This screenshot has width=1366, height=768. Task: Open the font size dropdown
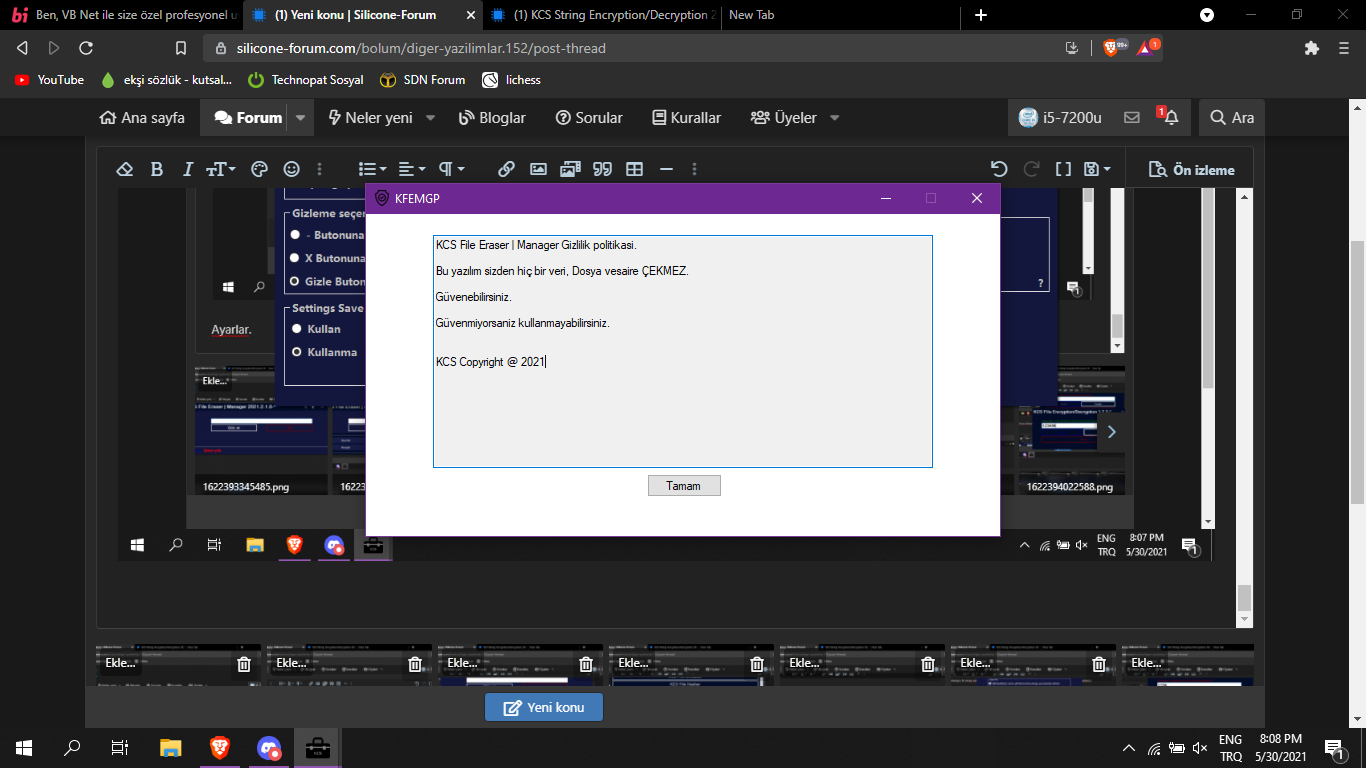221,169
